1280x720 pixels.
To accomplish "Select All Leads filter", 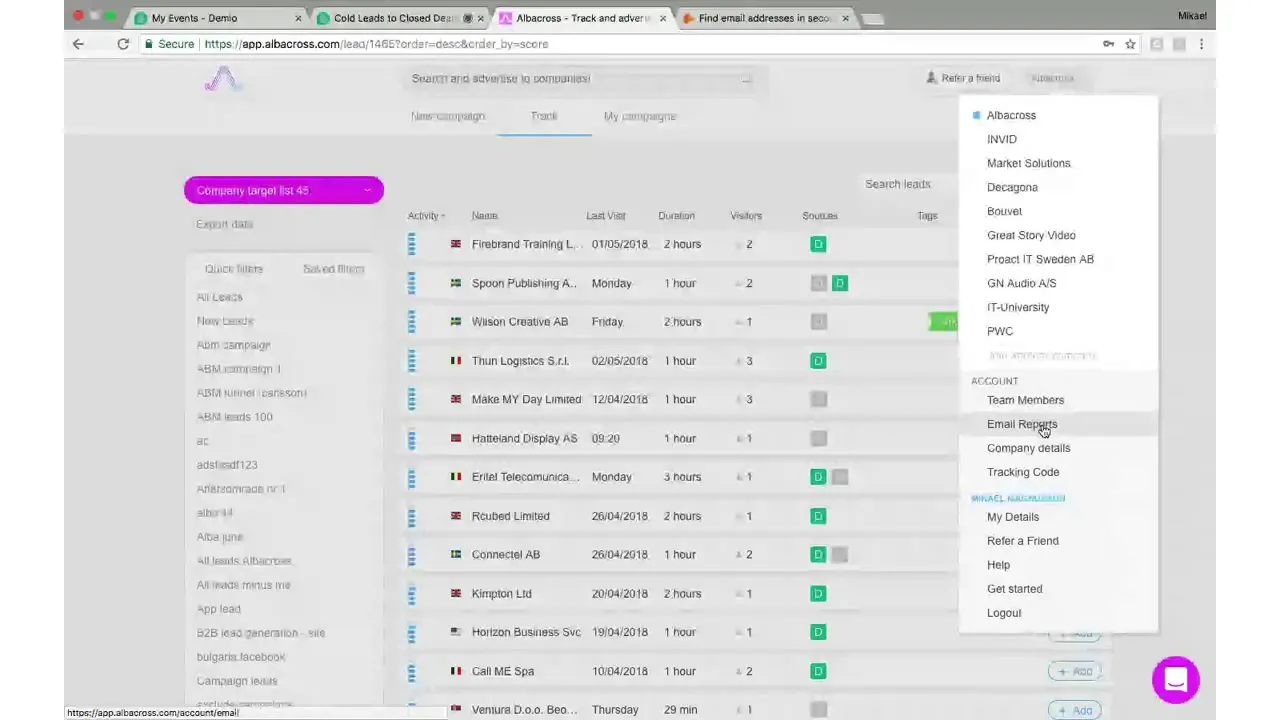I will (220, 297).
